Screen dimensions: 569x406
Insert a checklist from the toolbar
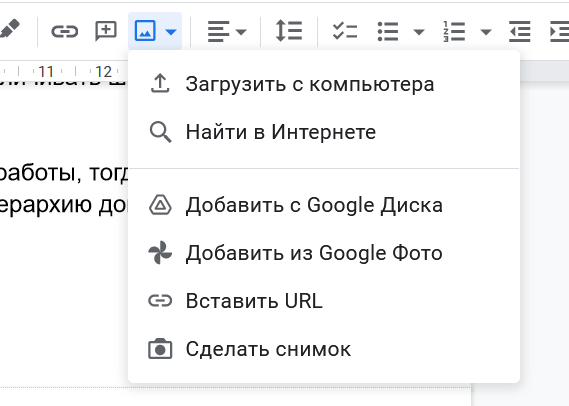click(345, 31)
